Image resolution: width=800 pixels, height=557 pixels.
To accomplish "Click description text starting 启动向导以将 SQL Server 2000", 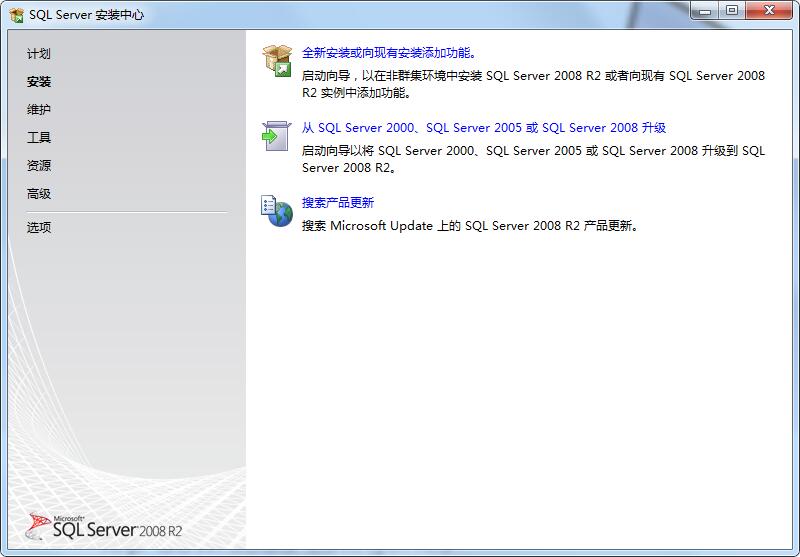I will click(x=533, y=159).
